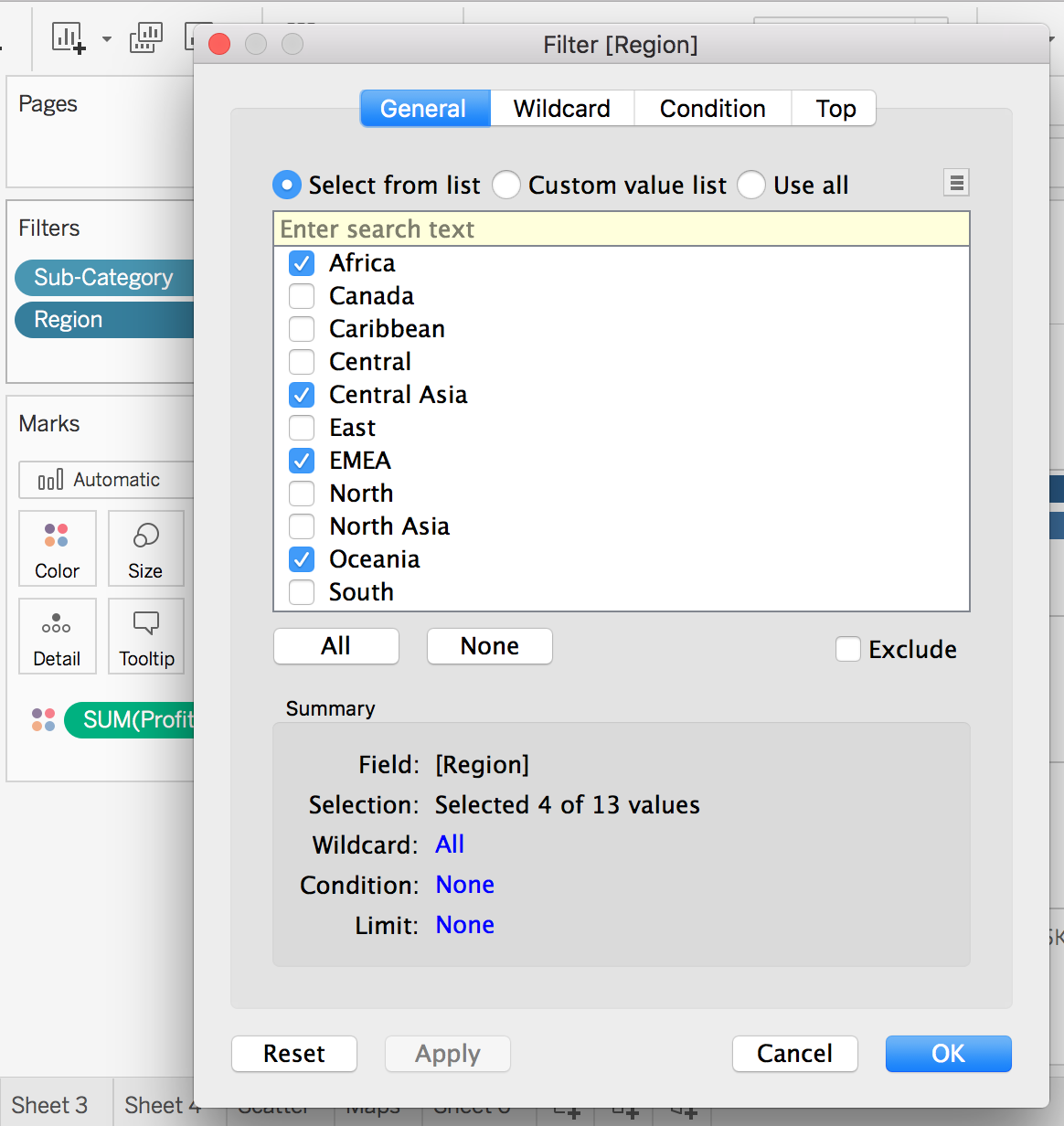This screenshot has height=1126, width=1064.
Task: Enable the Exclude checkbox
Action: [x=848, y=649]
